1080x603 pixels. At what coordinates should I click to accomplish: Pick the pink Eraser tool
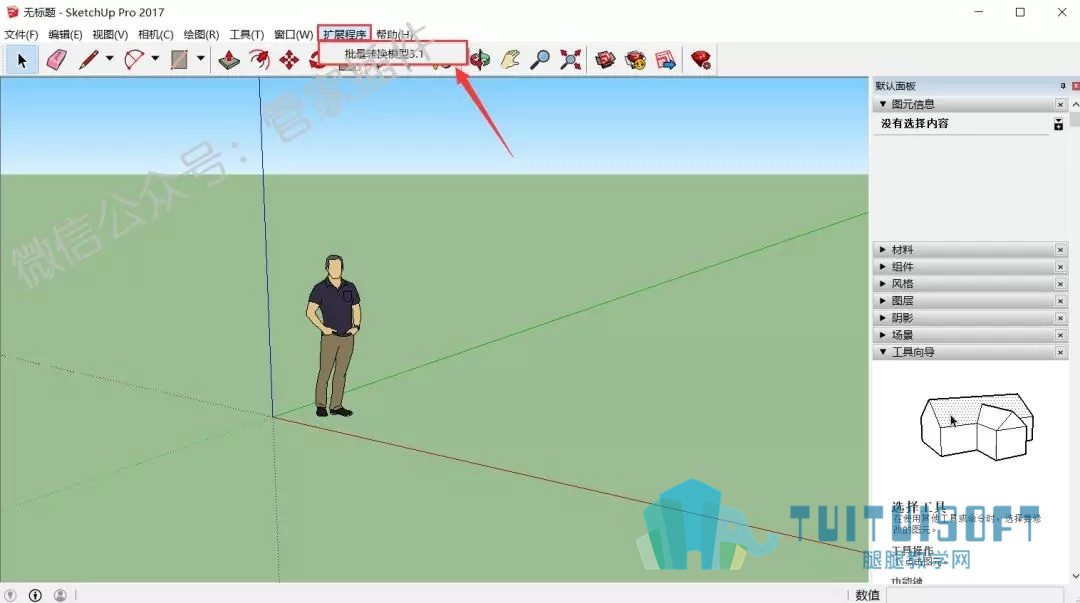point(56,60)
